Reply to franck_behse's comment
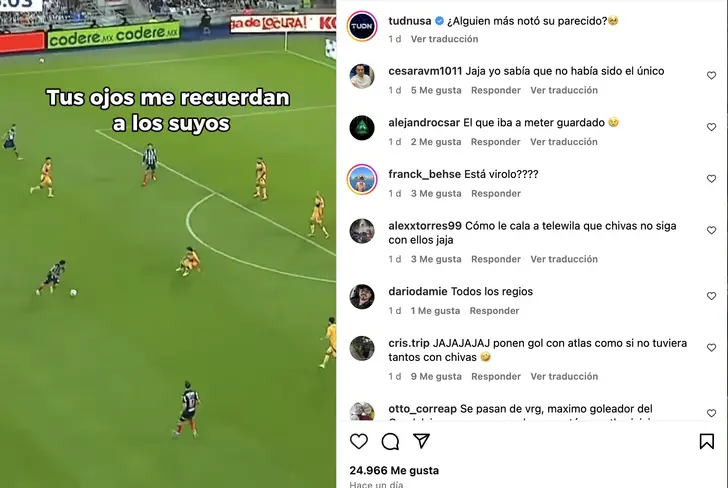This screenshot has width=728, height=488. tap(496, 193)
